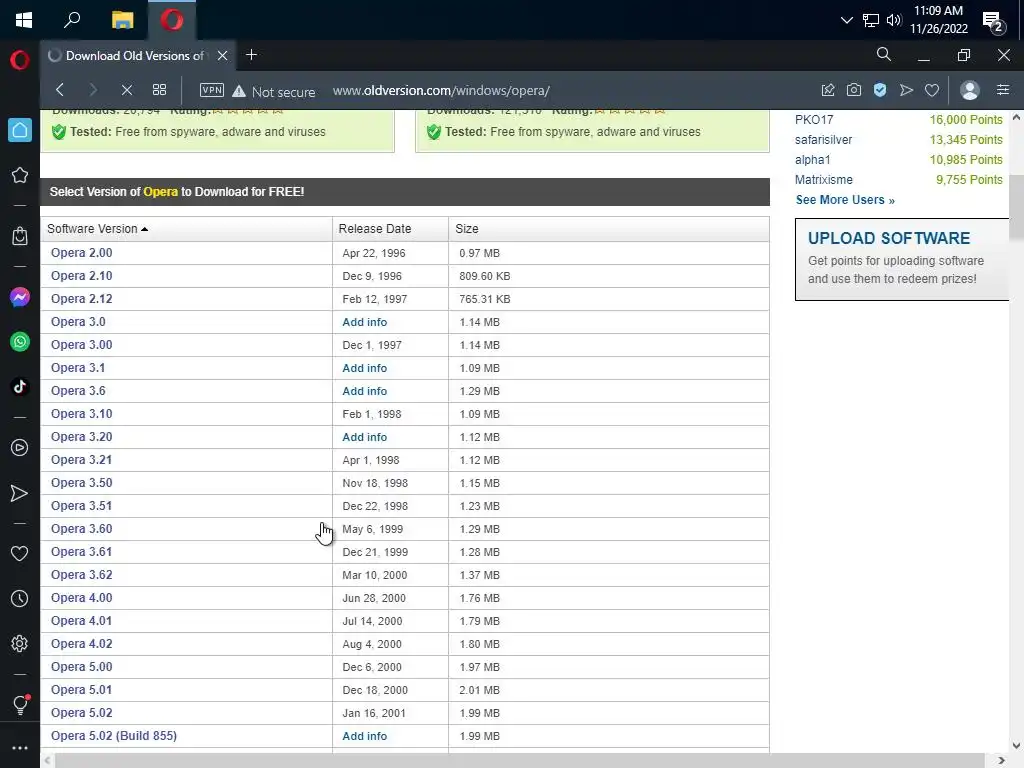The height and width of the screenshot is (768, 1024).
Task: Take a snapshot with camera icon
Action: (854, 90)
